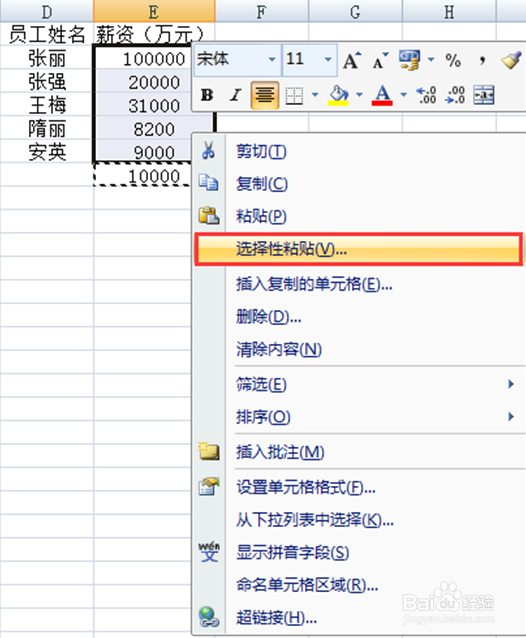Viewport: 526px width, 638px height.
Task: Toggle center alignment button
Action: [264, 95]
